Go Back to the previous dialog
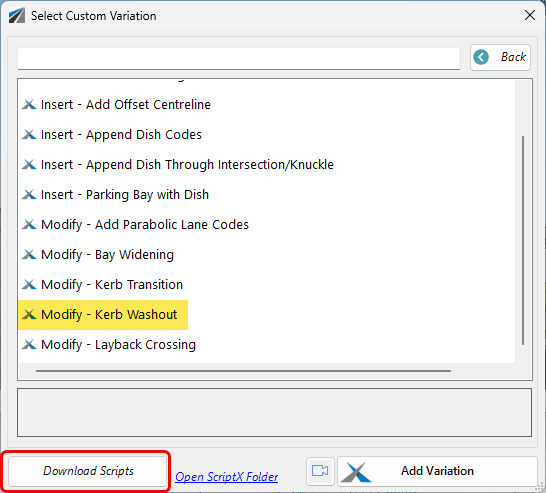Viewport: 546px width, 493px height. [x=500, y=57]
